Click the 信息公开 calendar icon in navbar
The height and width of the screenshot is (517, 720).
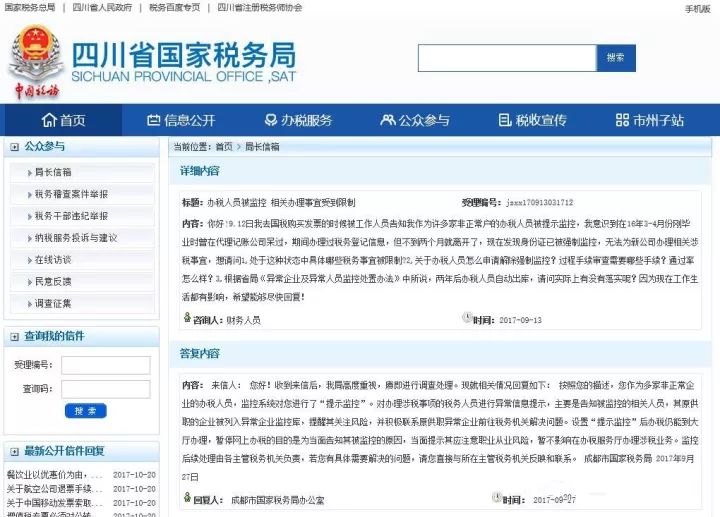click(x=153, y=120)
